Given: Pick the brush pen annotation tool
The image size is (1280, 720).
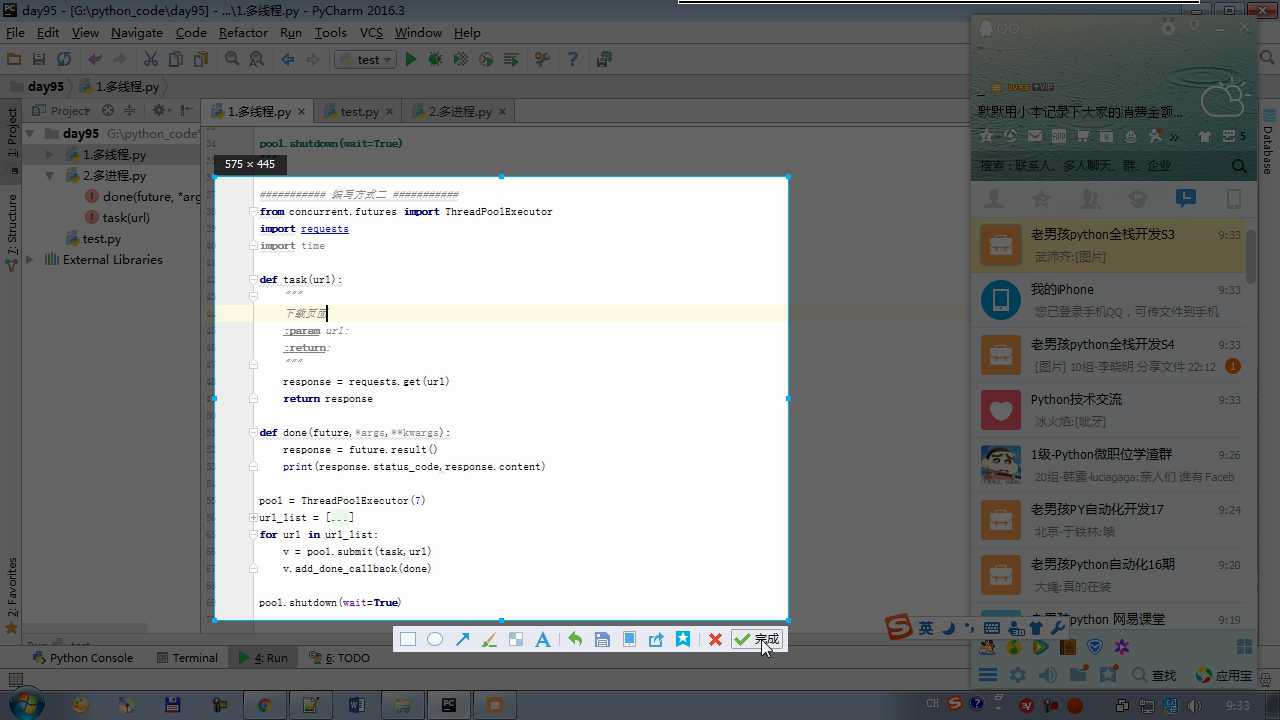Looking at the screenshot, I should (489, 639).
